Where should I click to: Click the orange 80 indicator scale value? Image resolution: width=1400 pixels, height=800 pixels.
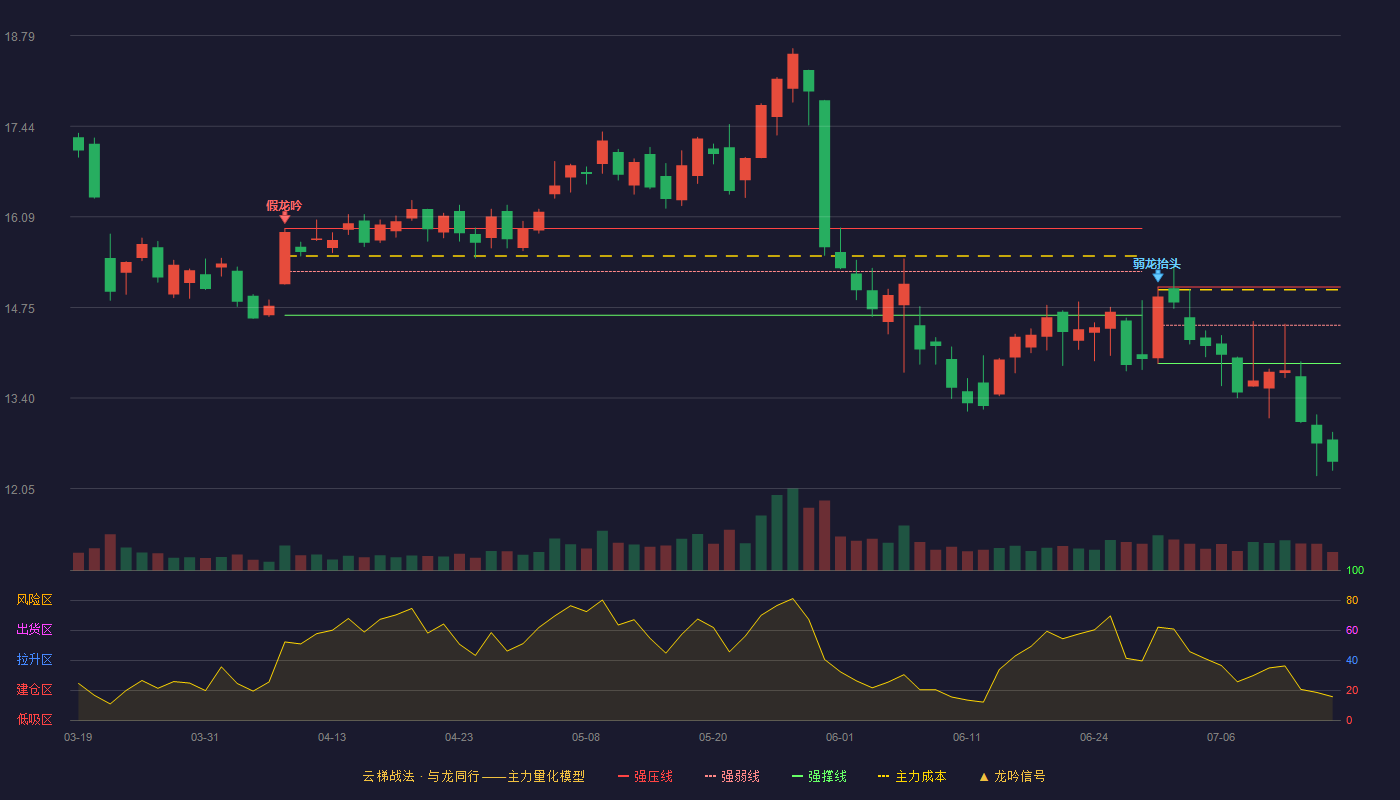(1352, 600)
